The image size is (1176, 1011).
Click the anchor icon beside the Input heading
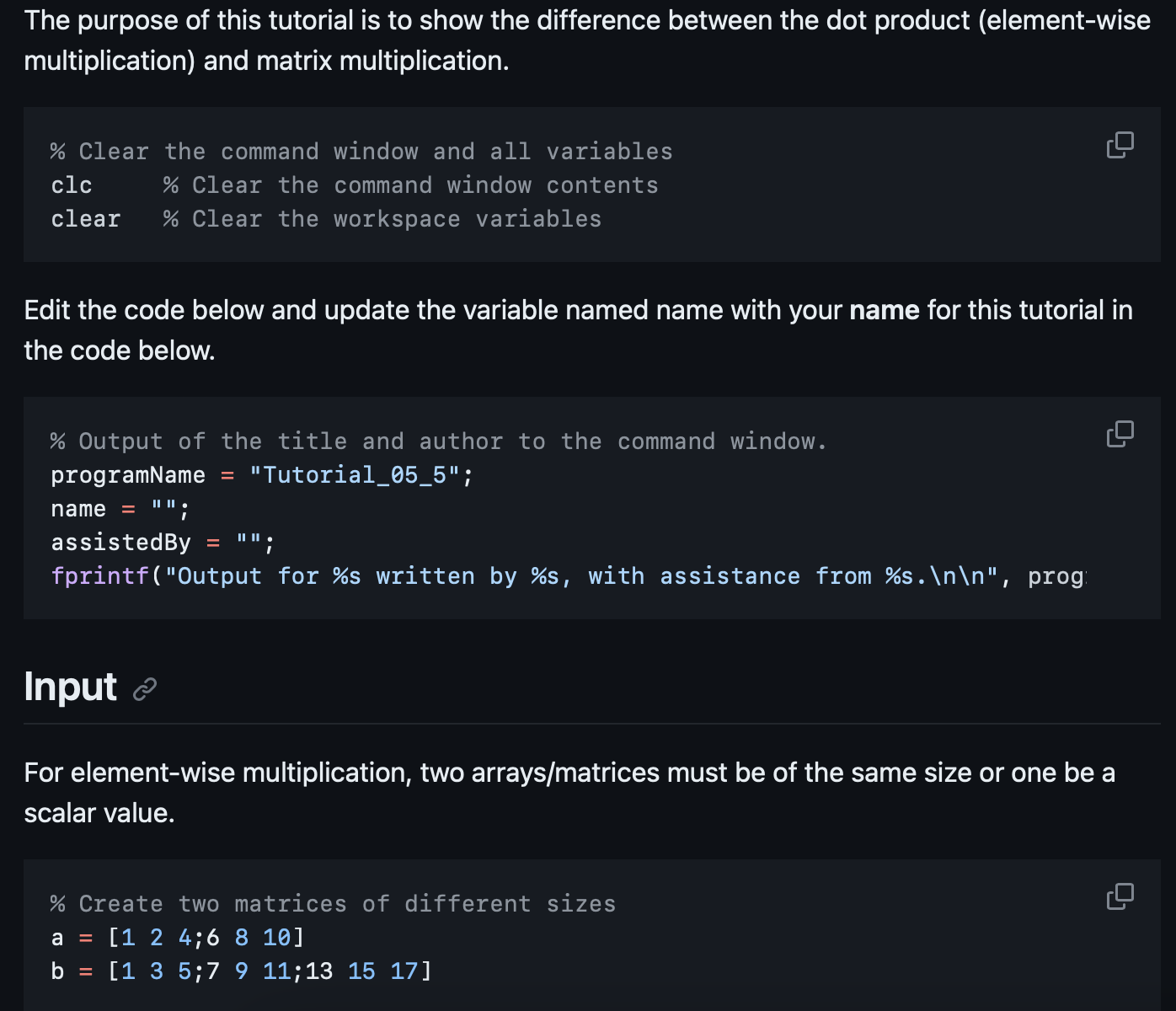click(145, 689)
